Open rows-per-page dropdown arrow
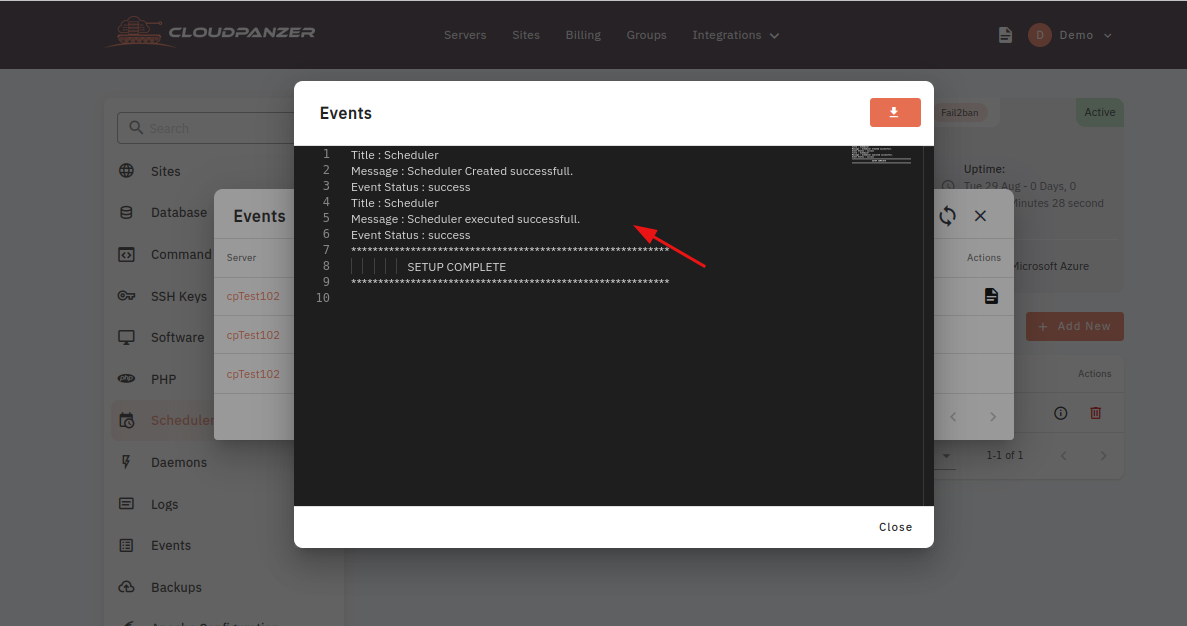Viewport: 1187px width, 626px height. point(946,456)
